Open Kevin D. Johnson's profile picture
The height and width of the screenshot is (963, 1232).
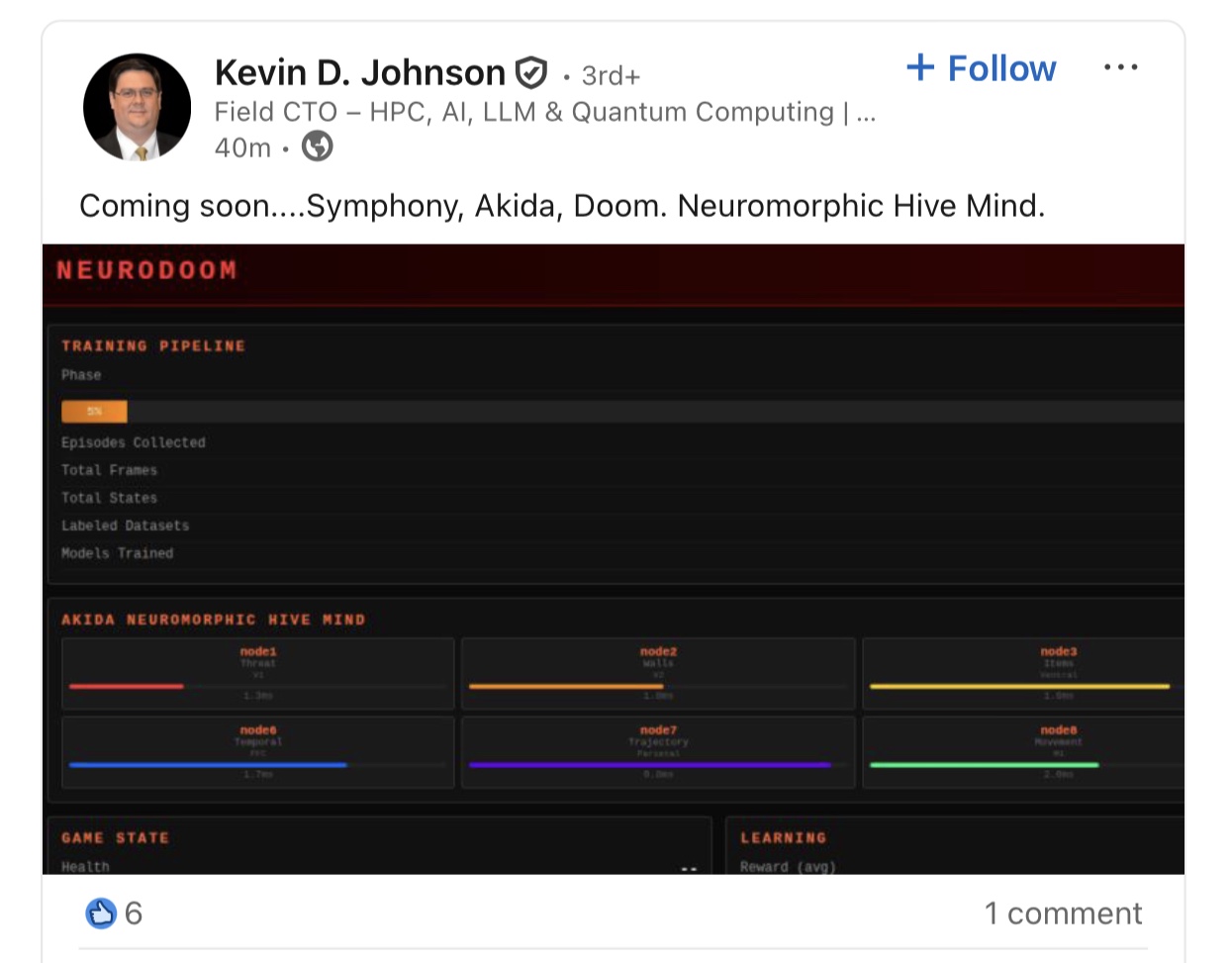pyautogui.click(x=137, y=107)
